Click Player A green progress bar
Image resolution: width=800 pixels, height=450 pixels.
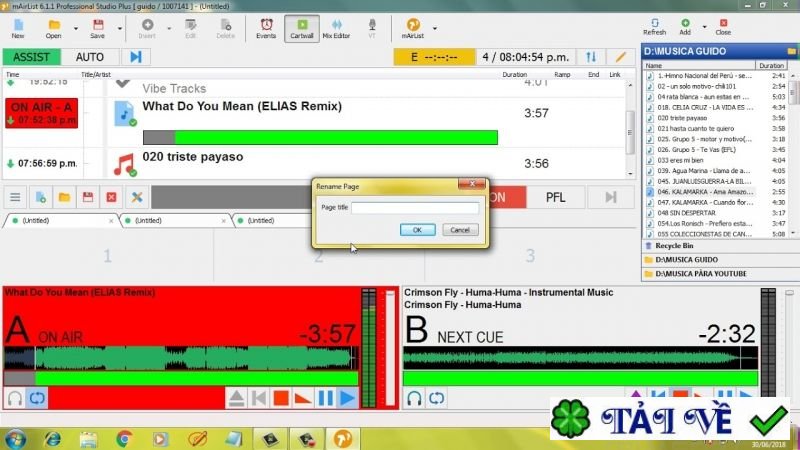click(181, 379)
